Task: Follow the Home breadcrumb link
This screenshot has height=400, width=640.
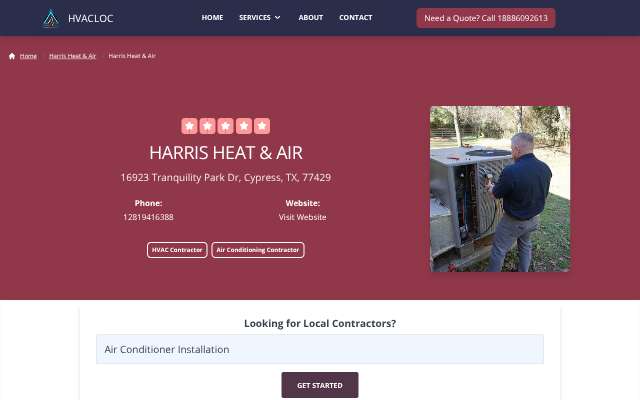Action: pos(28,56)
